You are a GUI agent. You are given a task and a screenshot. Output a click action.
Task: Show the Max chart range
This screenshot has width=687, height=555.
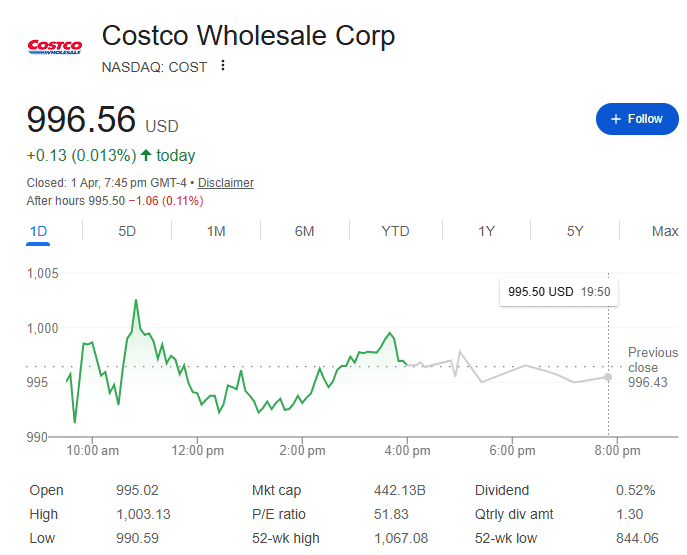click(x=665, y=231)
